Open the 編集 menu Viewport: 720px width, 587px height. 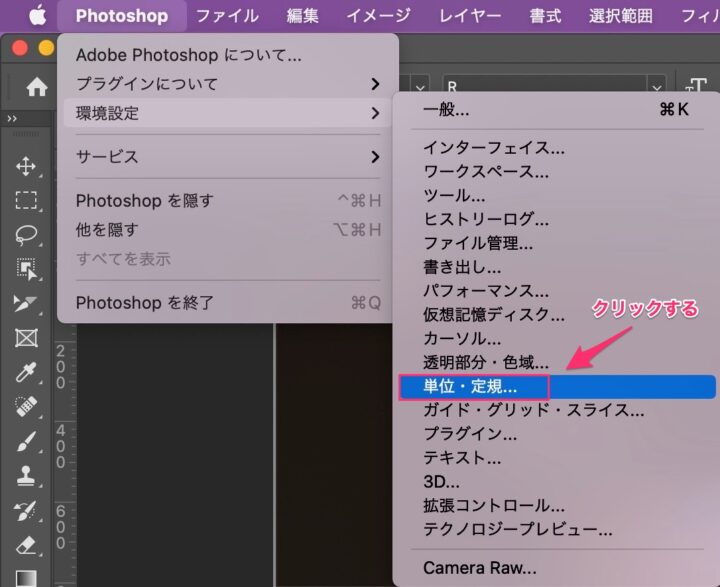pos(303,16)
